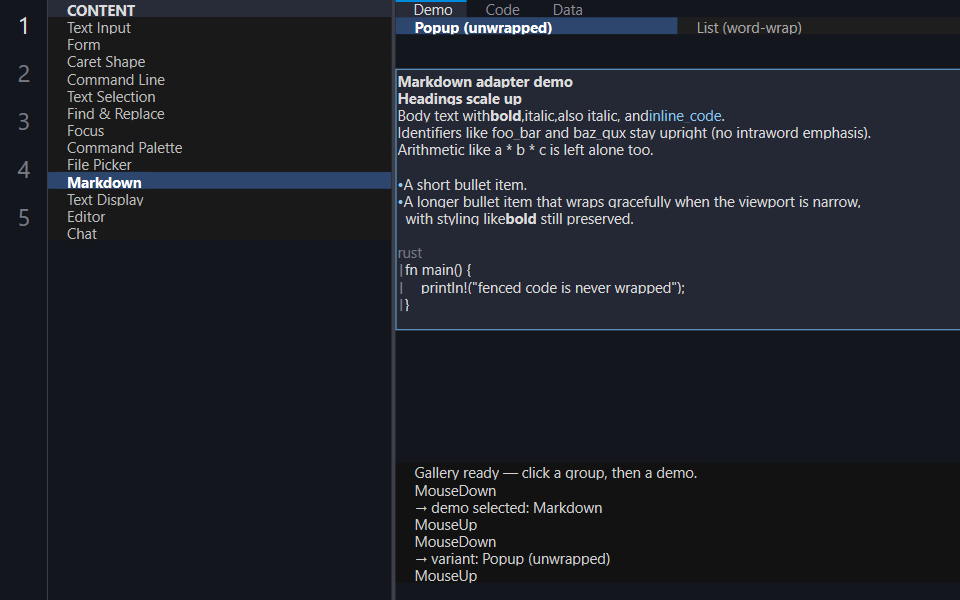Choose the Text Selection demo
The image size is (960, 600).
point(219,97)
